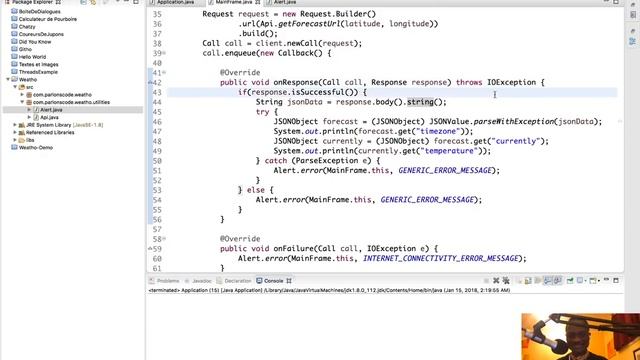Open Display Selected Console dropdown arrow
Image resolution: width=640 pixels, height=360 pixels.
[x=585, y=281]
